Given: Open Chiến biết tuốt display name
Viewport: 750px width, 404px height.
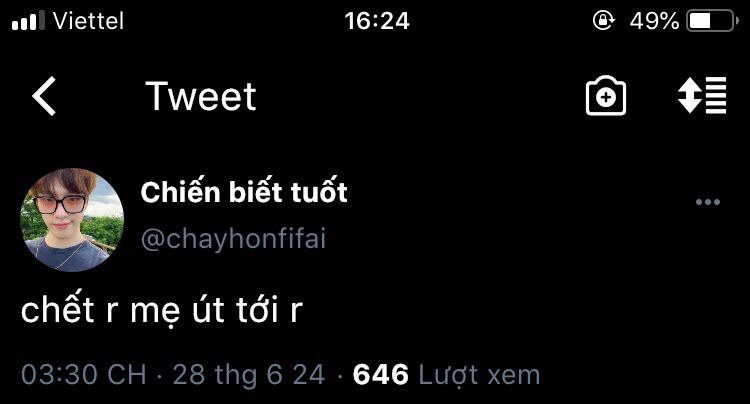Looking at the screenshot, I should point(244,191).
